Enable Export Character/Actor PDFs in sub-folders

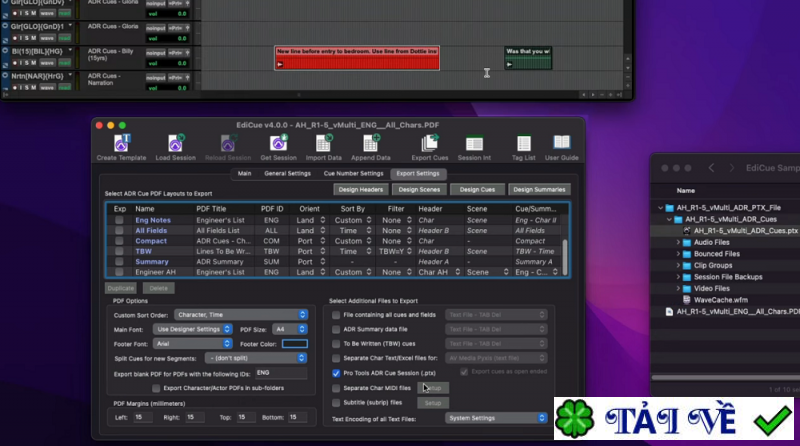155,387
